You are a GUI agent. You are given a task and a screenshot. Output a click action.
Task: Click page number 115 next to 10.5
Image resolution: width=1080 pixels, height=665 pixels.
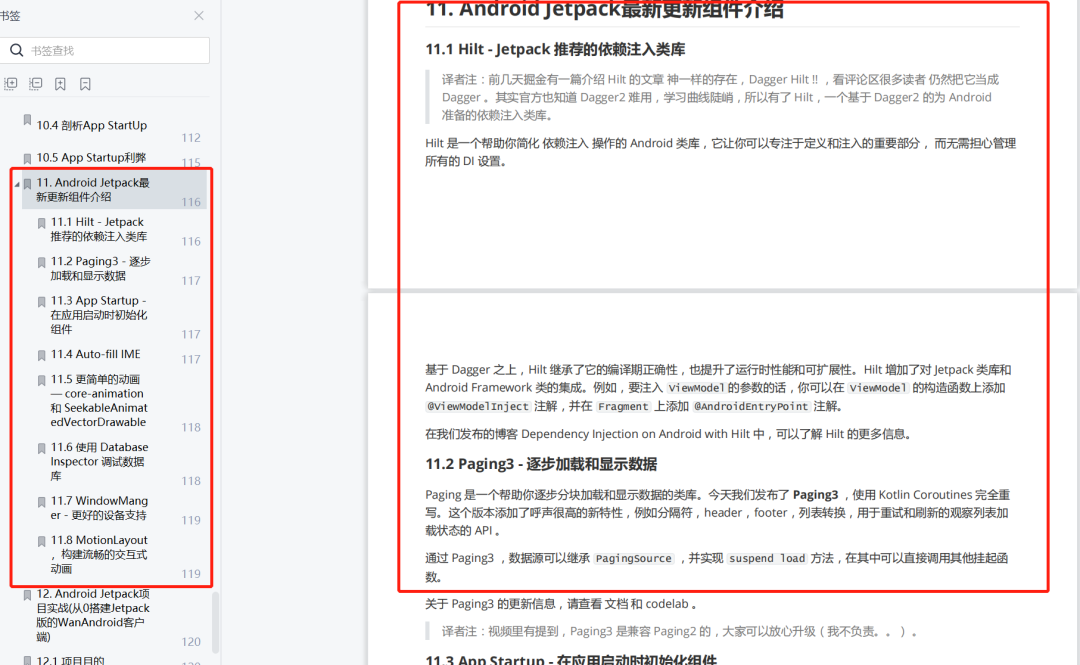point(191,163)
